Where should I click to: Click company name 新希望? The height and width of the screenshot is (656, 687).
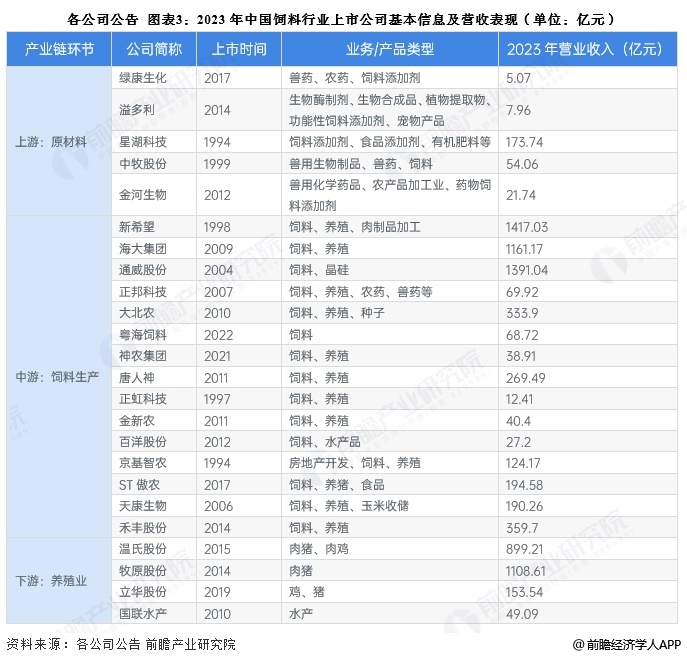[137, 227]
